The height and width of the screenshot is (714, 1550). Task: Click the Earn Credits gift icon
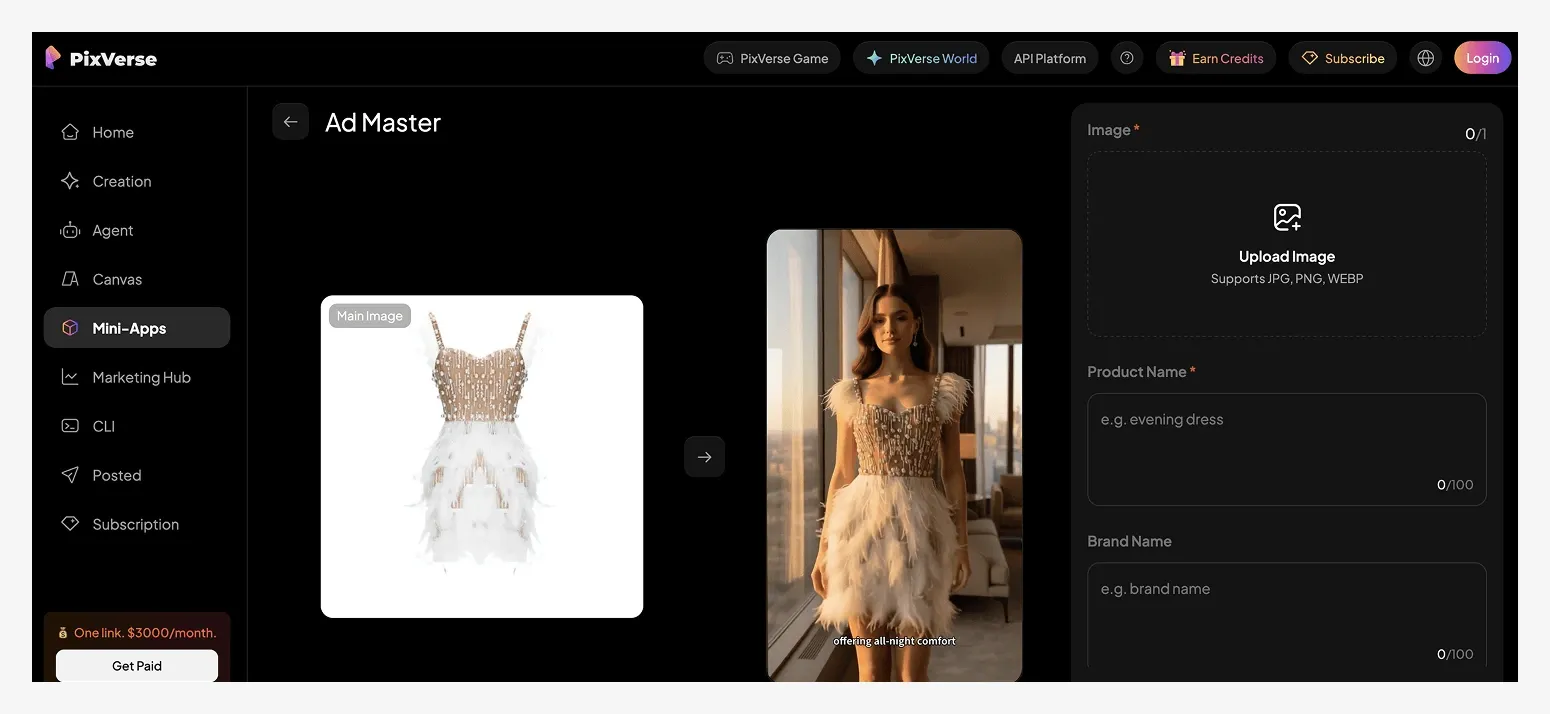point(1177,58)
